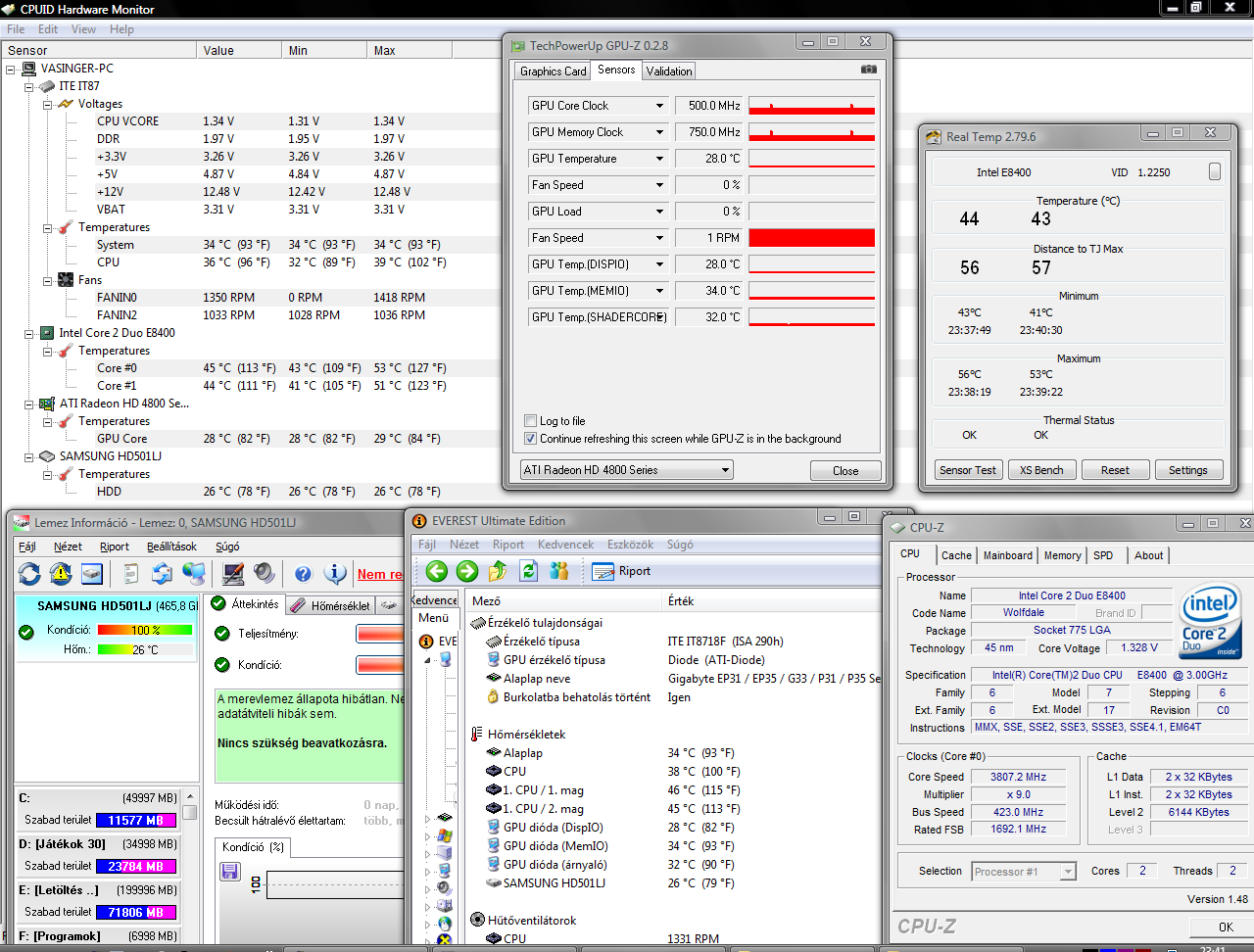Click the send report envelope icon in Sentinel toolbar
Viewport: 1254px width, 952px height.
[163, 573]
